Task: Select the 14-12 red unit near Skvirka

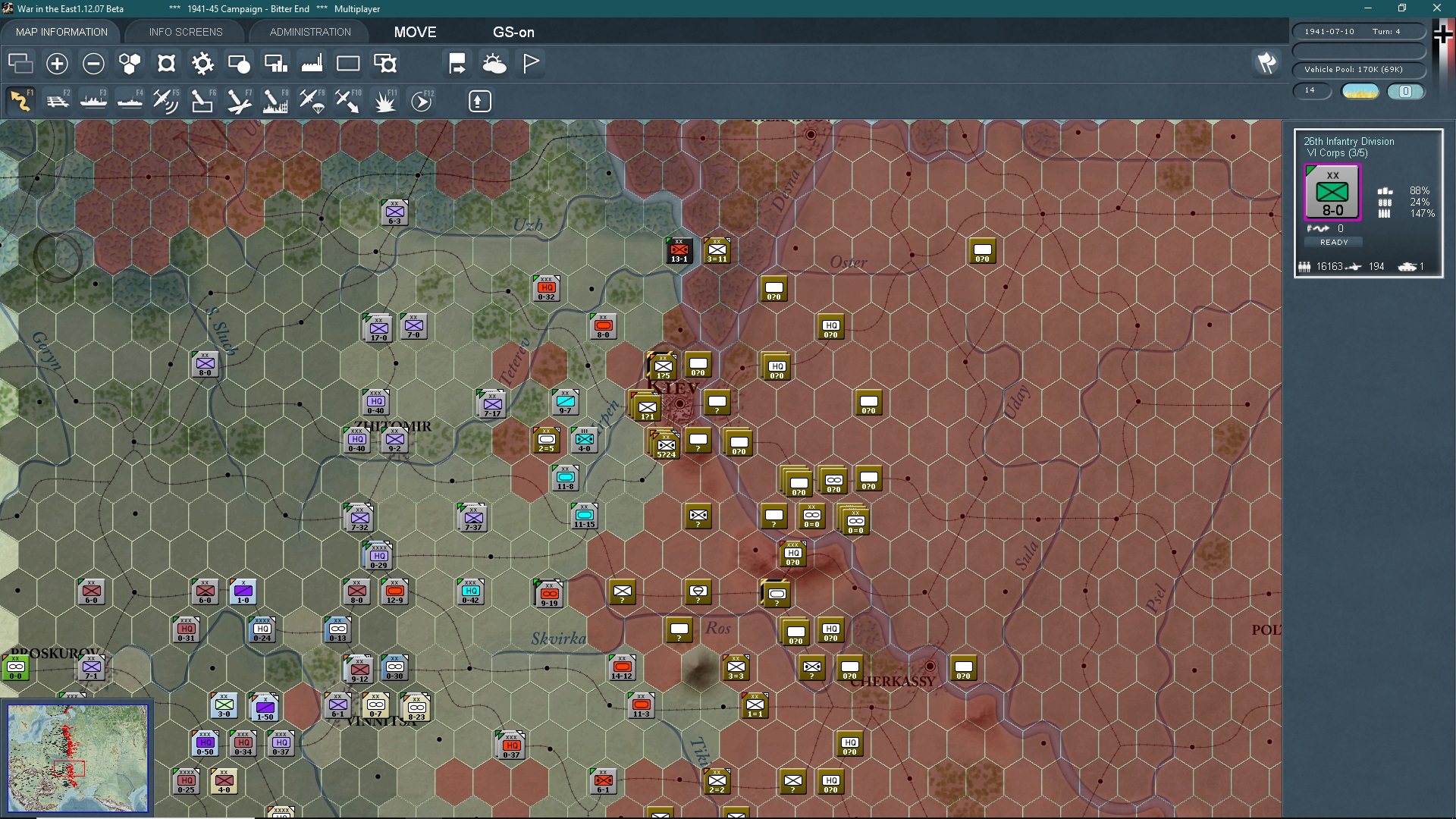Action: (622, 667)
